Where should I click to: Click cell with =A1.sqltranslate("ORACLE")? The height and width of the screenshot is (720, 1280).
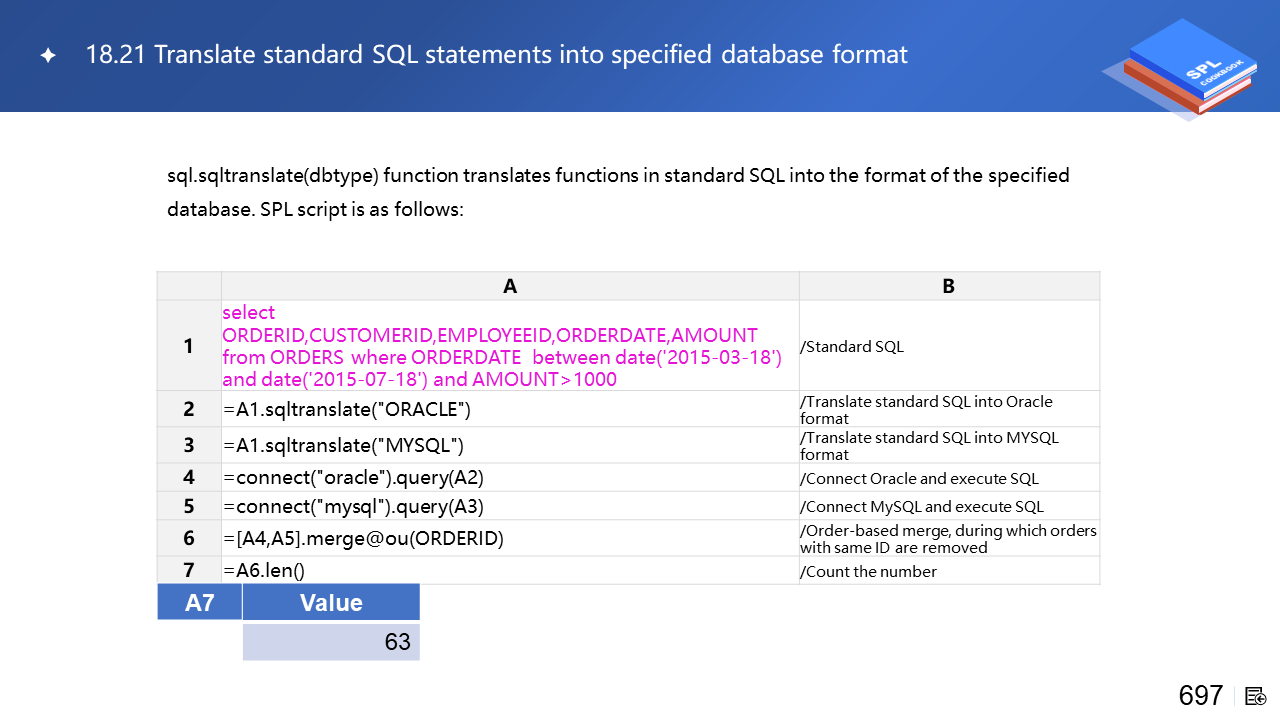(346, 410)
